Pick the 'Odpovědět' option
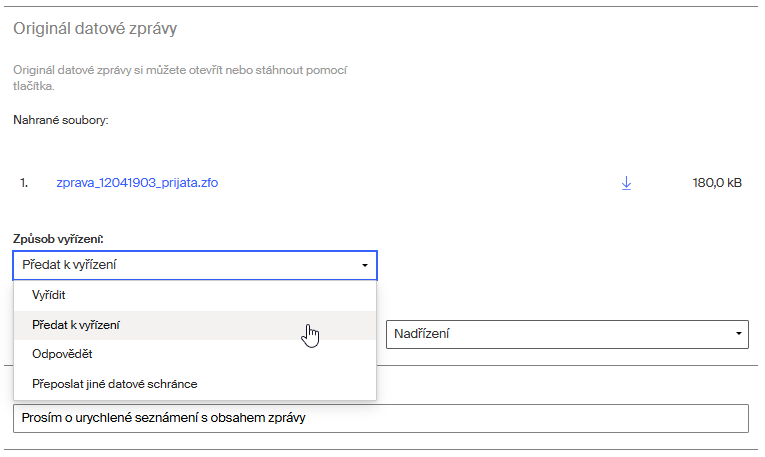The width and height of the screenshot is (765, 457). pos(63,354)
